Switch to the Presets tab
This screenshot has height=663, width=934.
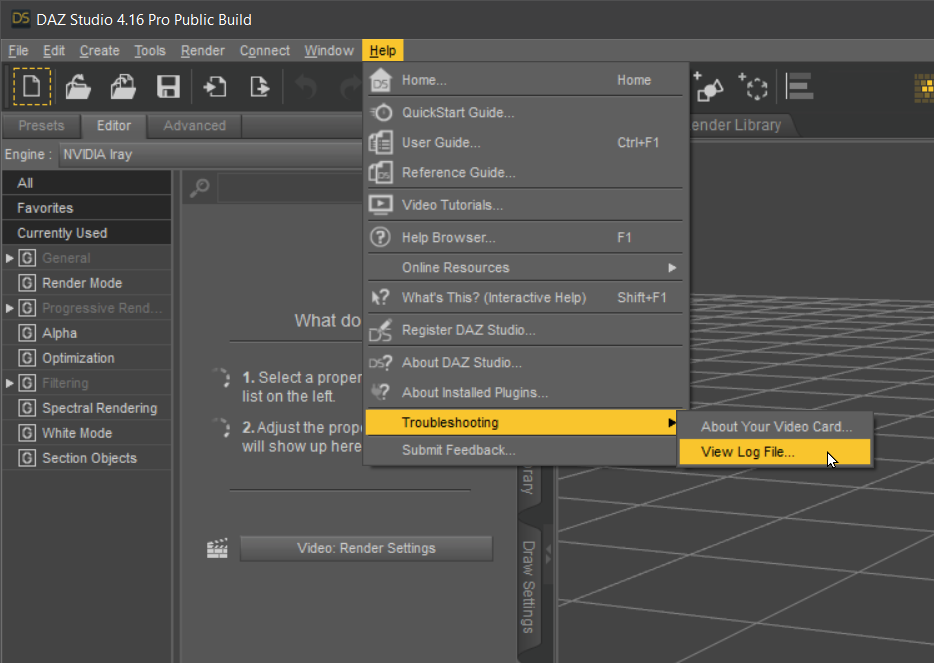pos(41,126)
